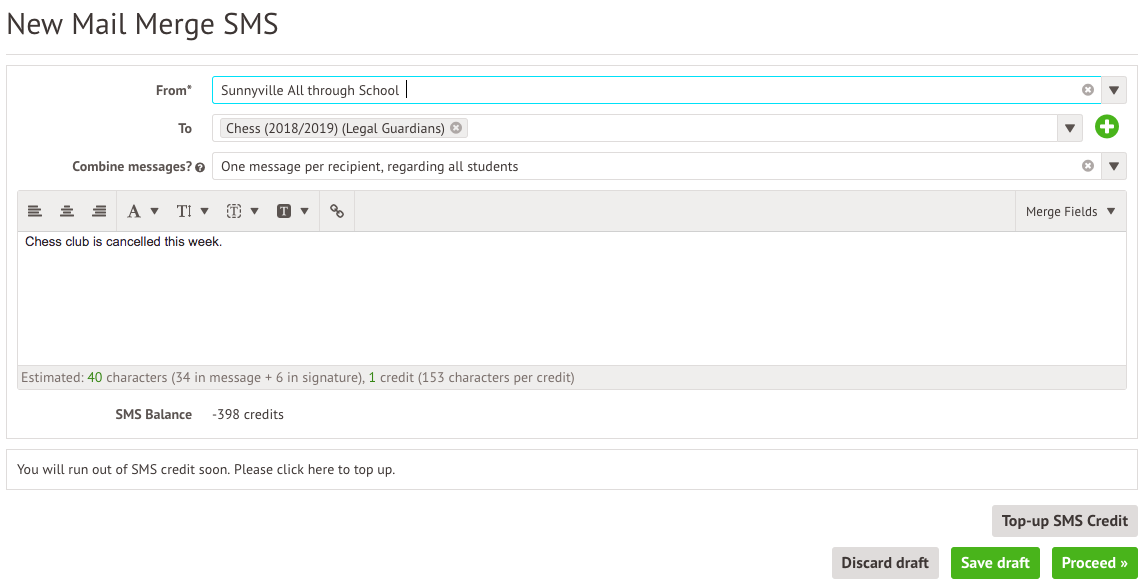
Task: Focus the From input field
Action: [x=656, y=90]
